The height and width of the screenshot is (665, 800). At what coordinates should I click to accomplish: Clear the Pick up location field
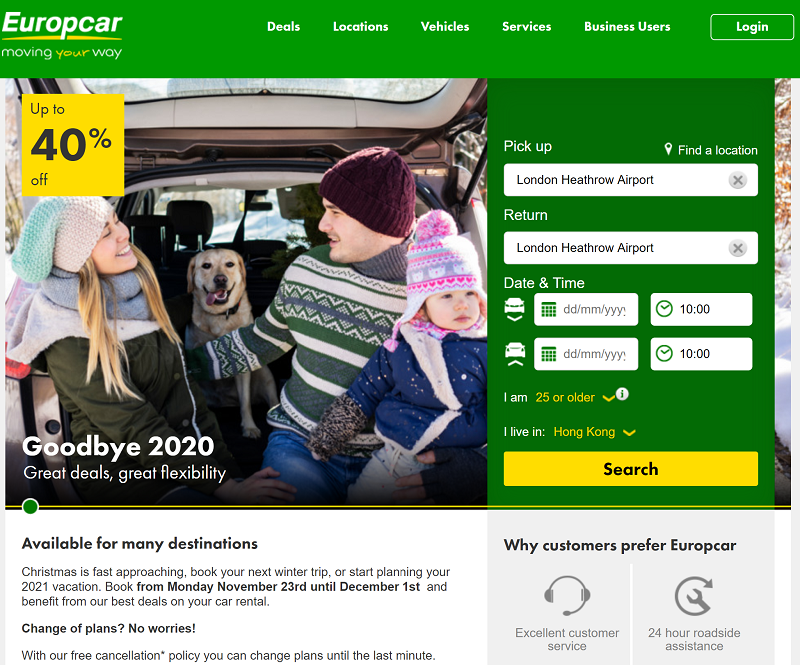point(737,180)
